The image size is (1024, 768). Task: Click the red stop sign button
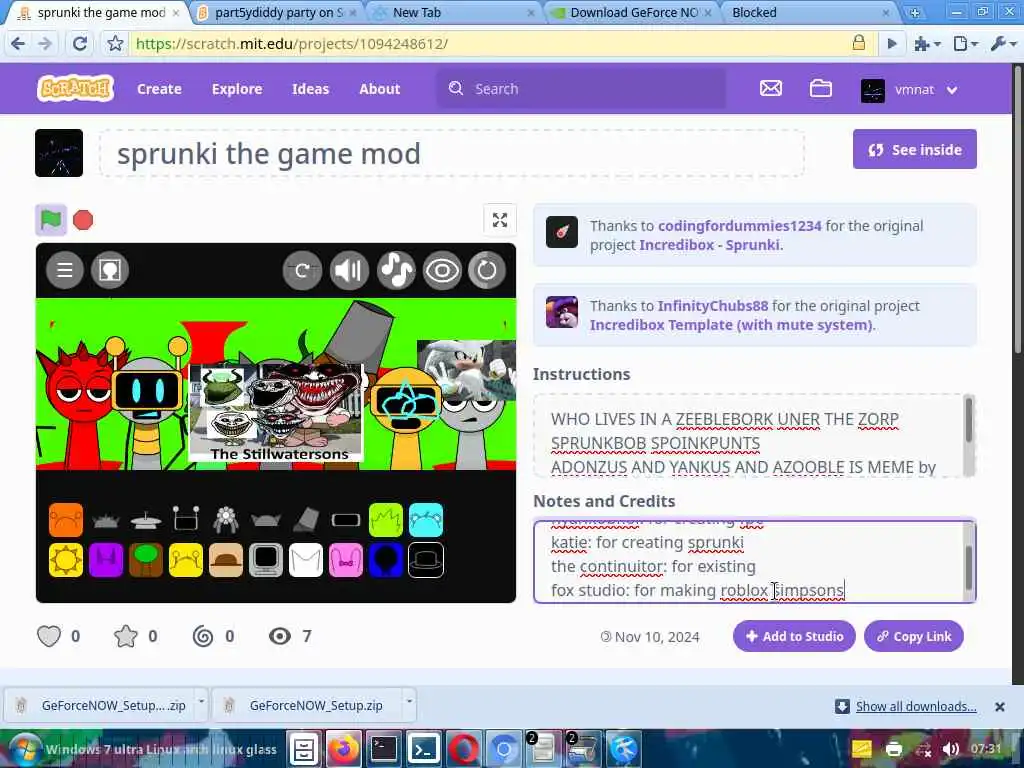83,220
